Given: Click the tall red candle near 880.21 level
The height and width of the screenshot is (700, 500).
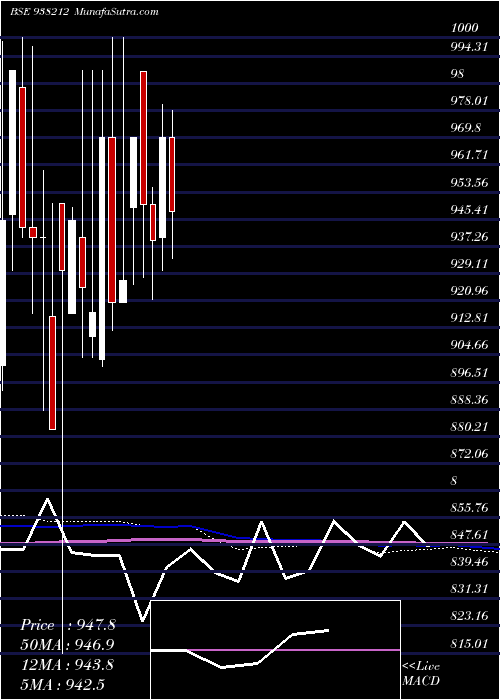Looking at the screenshot, I should tap(53, 373).
